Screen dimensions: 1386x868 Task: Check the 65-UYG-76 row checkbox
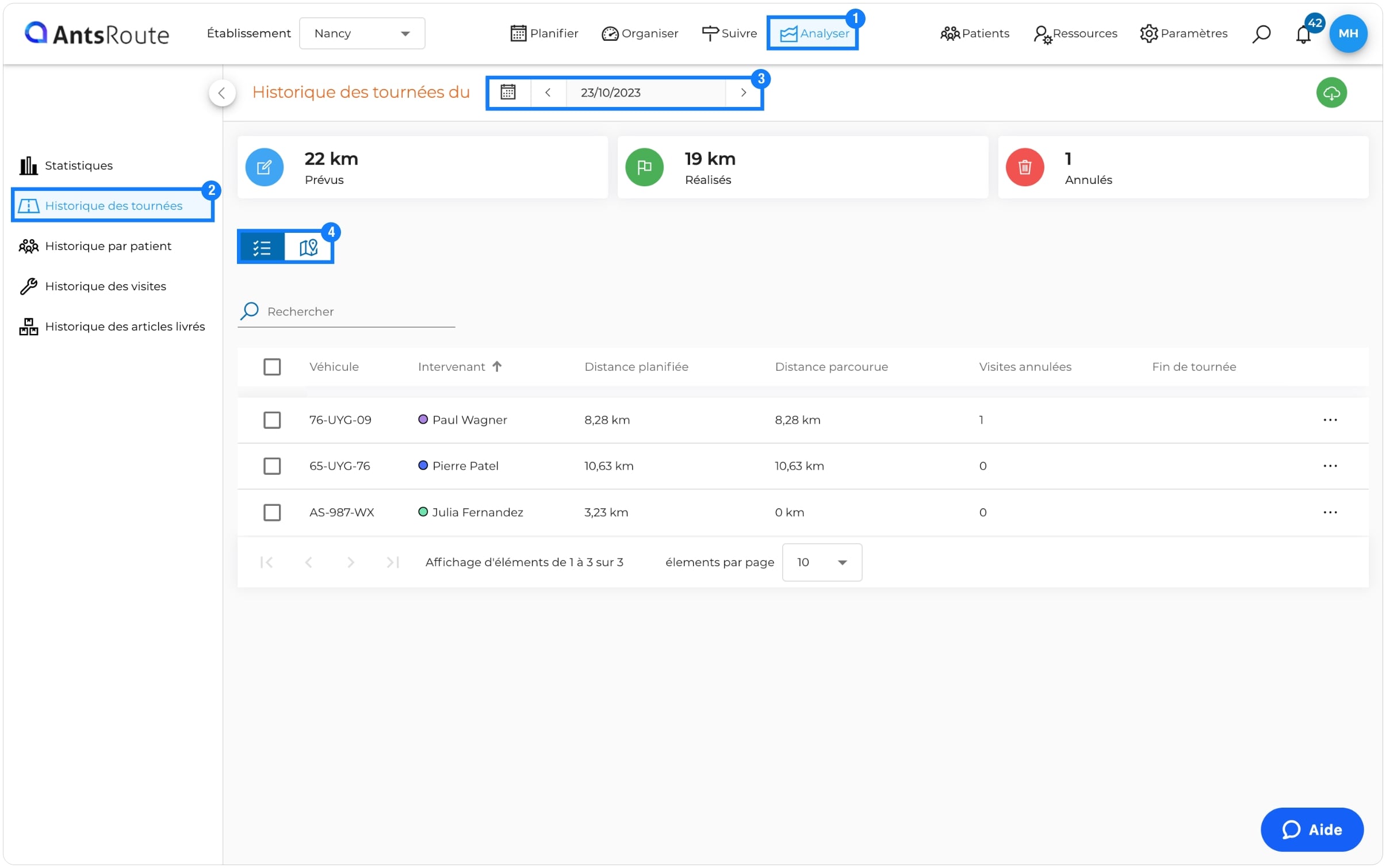click(272, 466)
